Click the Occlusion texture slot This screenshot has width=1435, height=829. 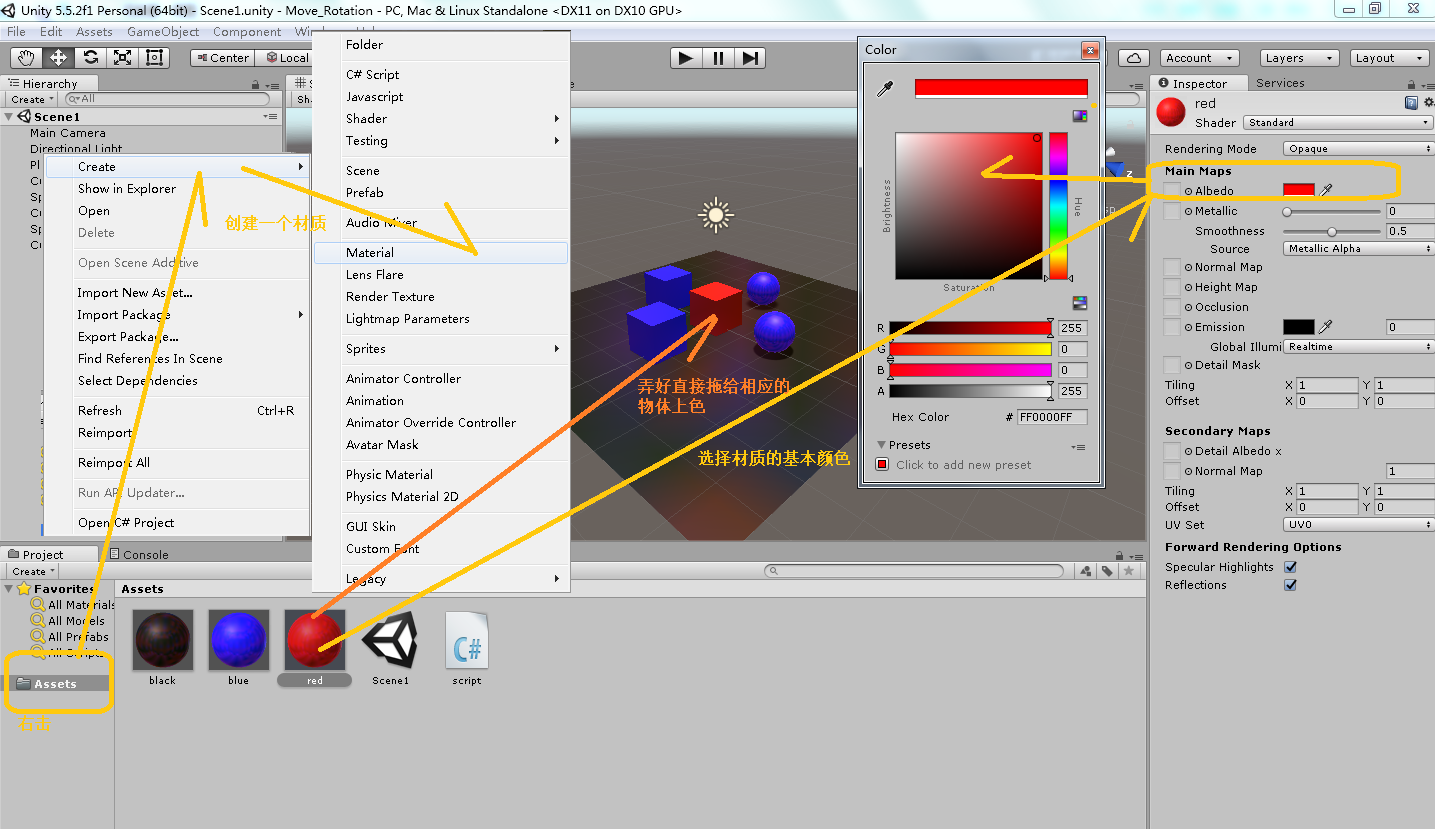click(x=1173, y=307)
